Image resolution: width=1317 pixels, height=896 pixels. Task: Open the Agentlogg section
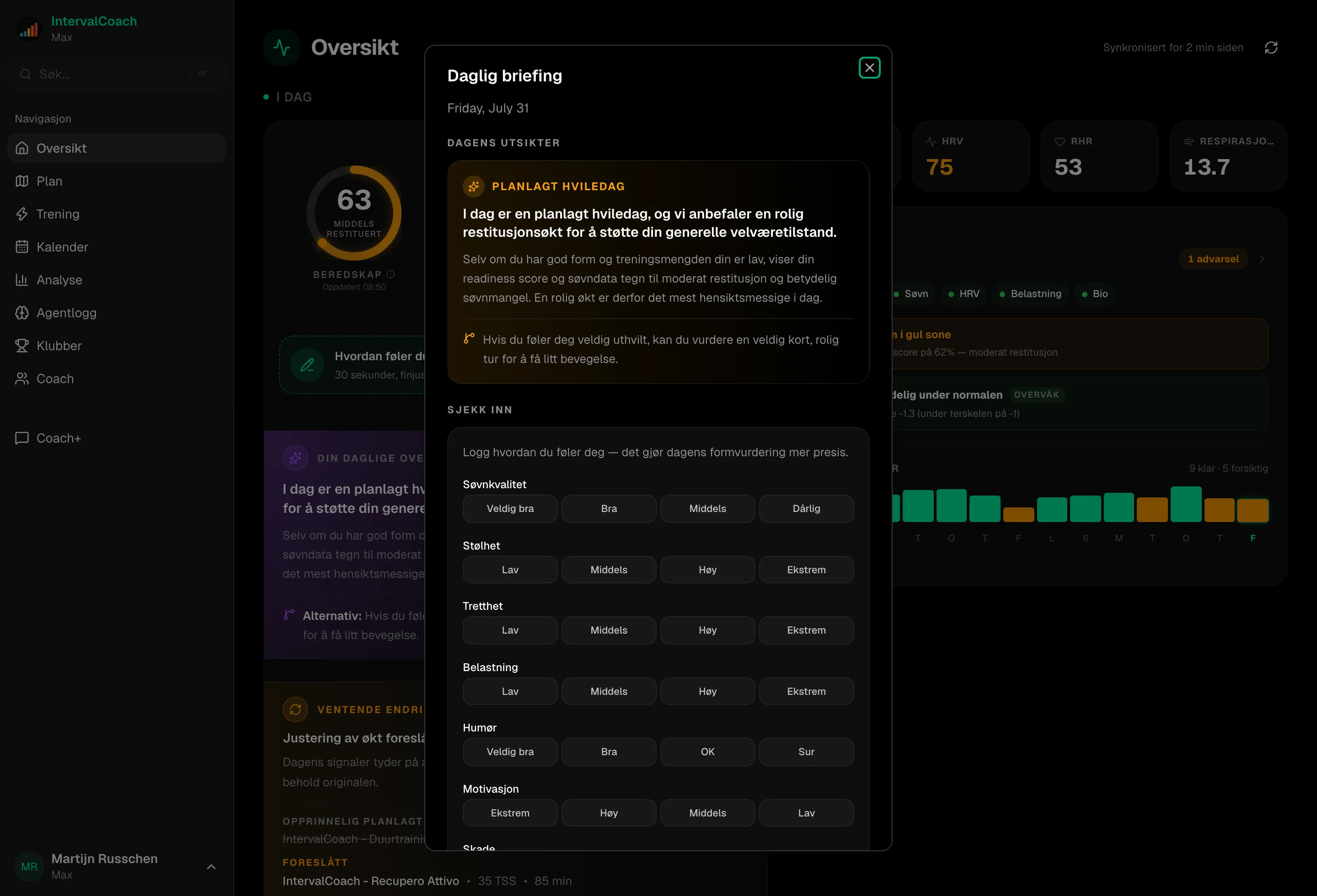coord(117,313)
